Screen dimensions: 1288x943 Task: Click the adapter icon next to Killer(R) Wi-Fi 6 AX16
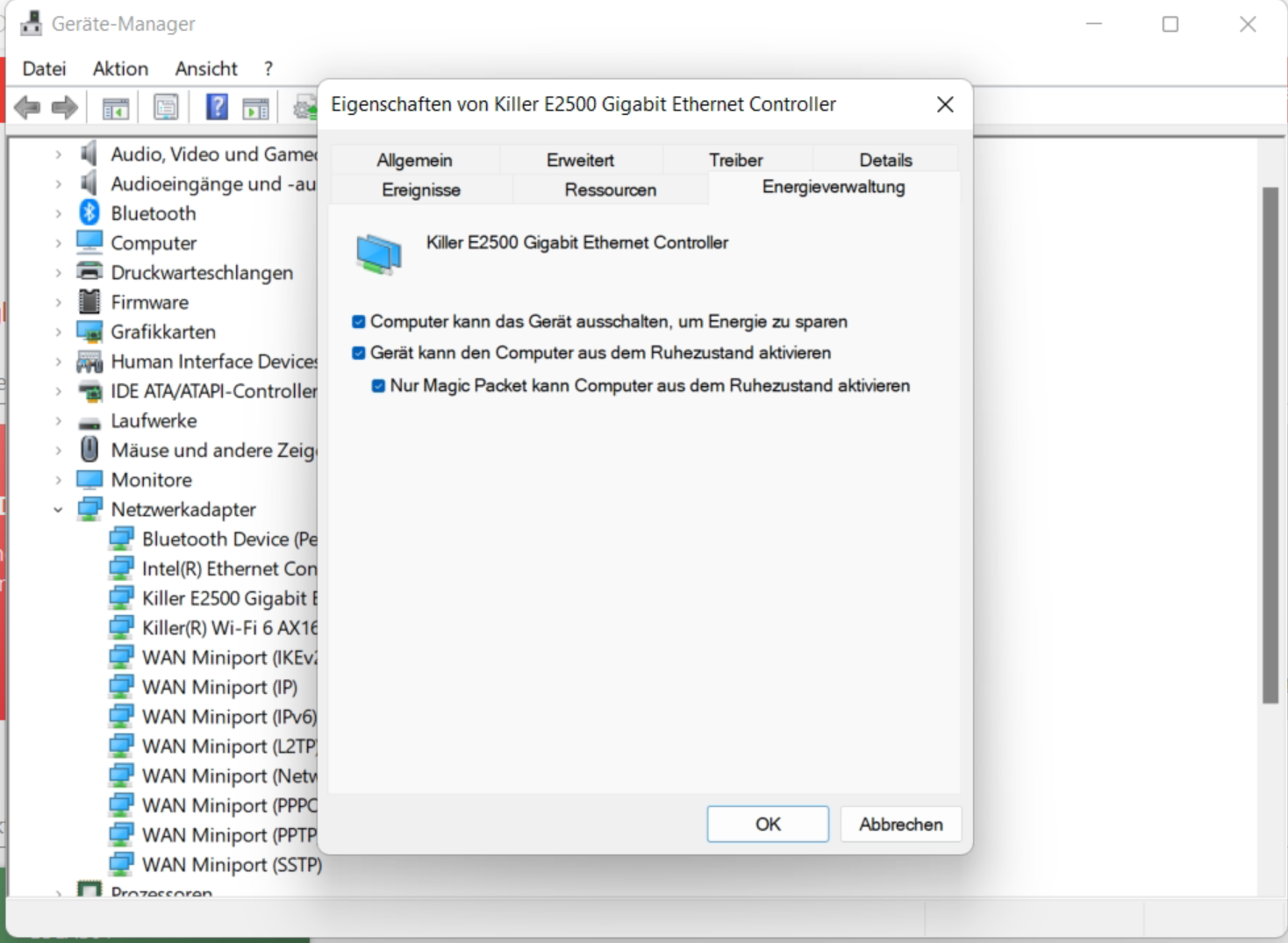point(121,627)
